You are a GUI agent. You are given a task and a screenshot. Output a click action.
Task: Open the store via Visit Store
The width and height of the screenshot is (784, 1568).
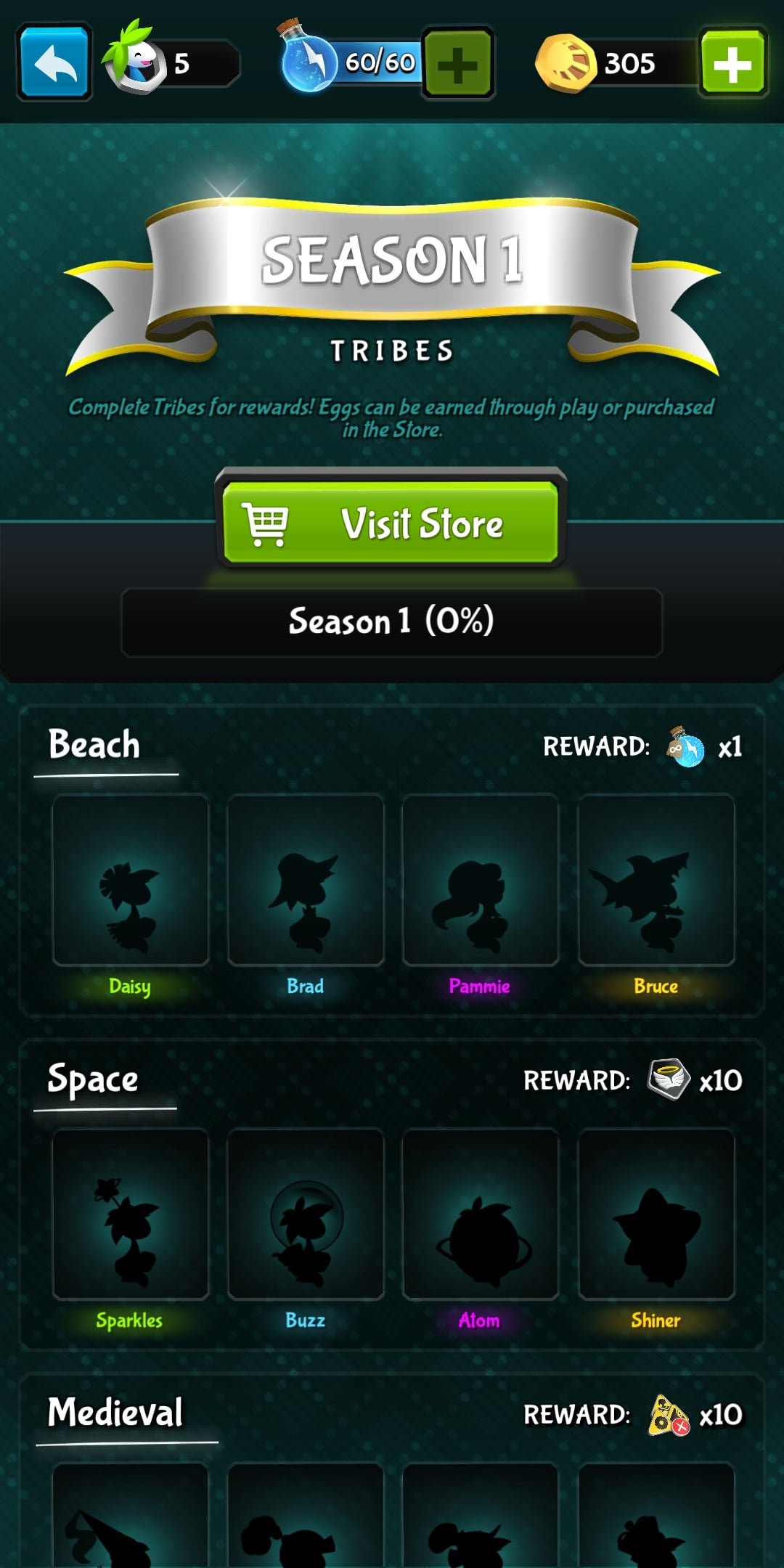click(391, 523)
